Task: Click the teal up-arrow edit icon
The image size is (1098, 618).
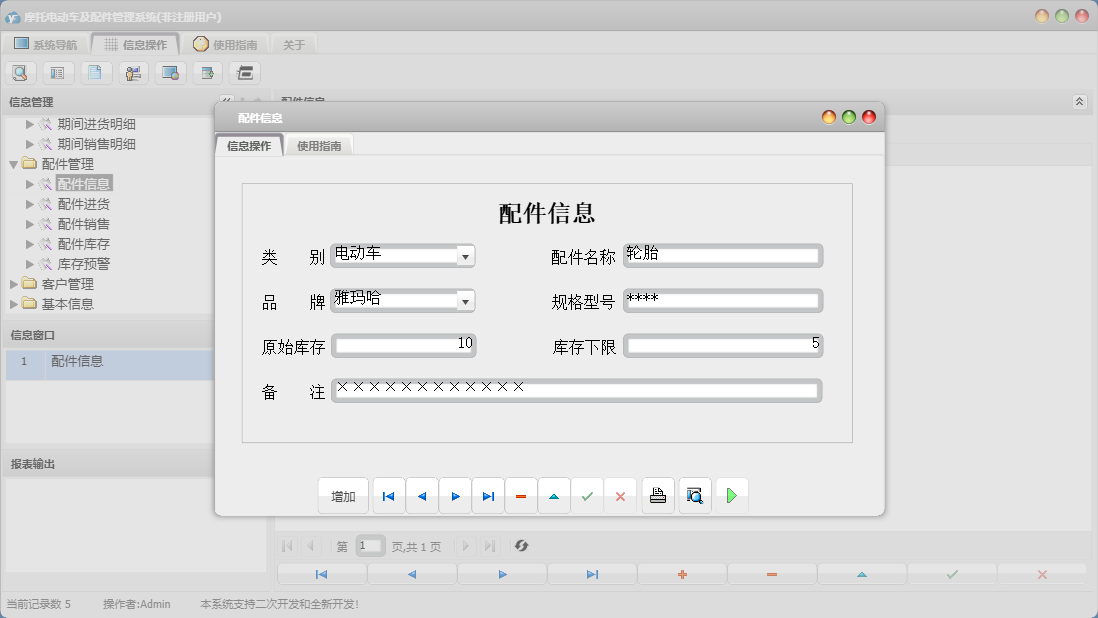Action: 554,496
